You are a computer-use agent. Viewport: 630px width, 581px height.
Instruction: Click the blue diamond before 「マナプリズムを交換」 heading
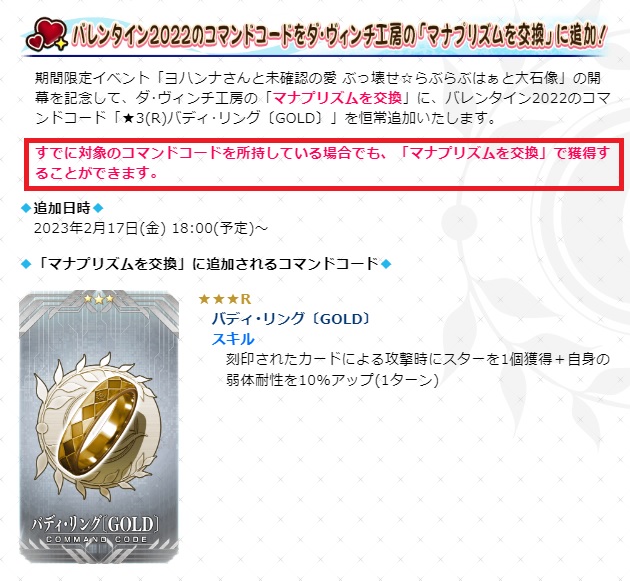[26, 264]
